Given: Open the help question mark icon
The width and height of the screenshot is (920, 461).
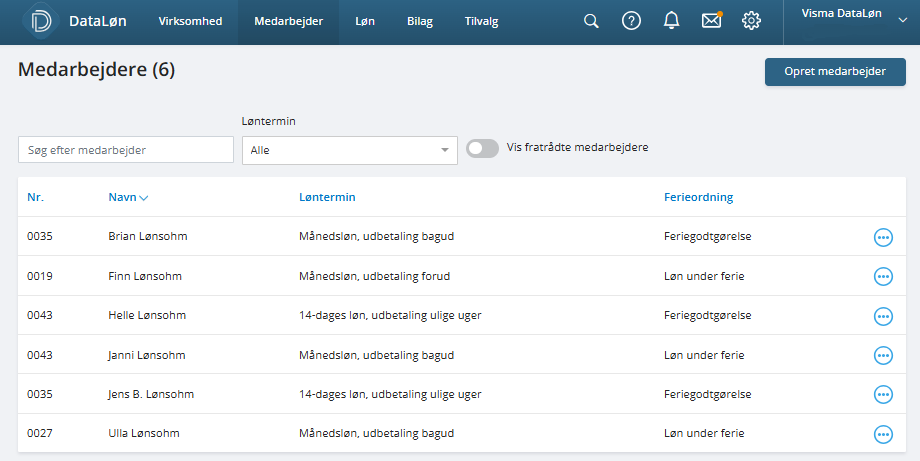Looking at the screenshot, I should click(631, 21).
